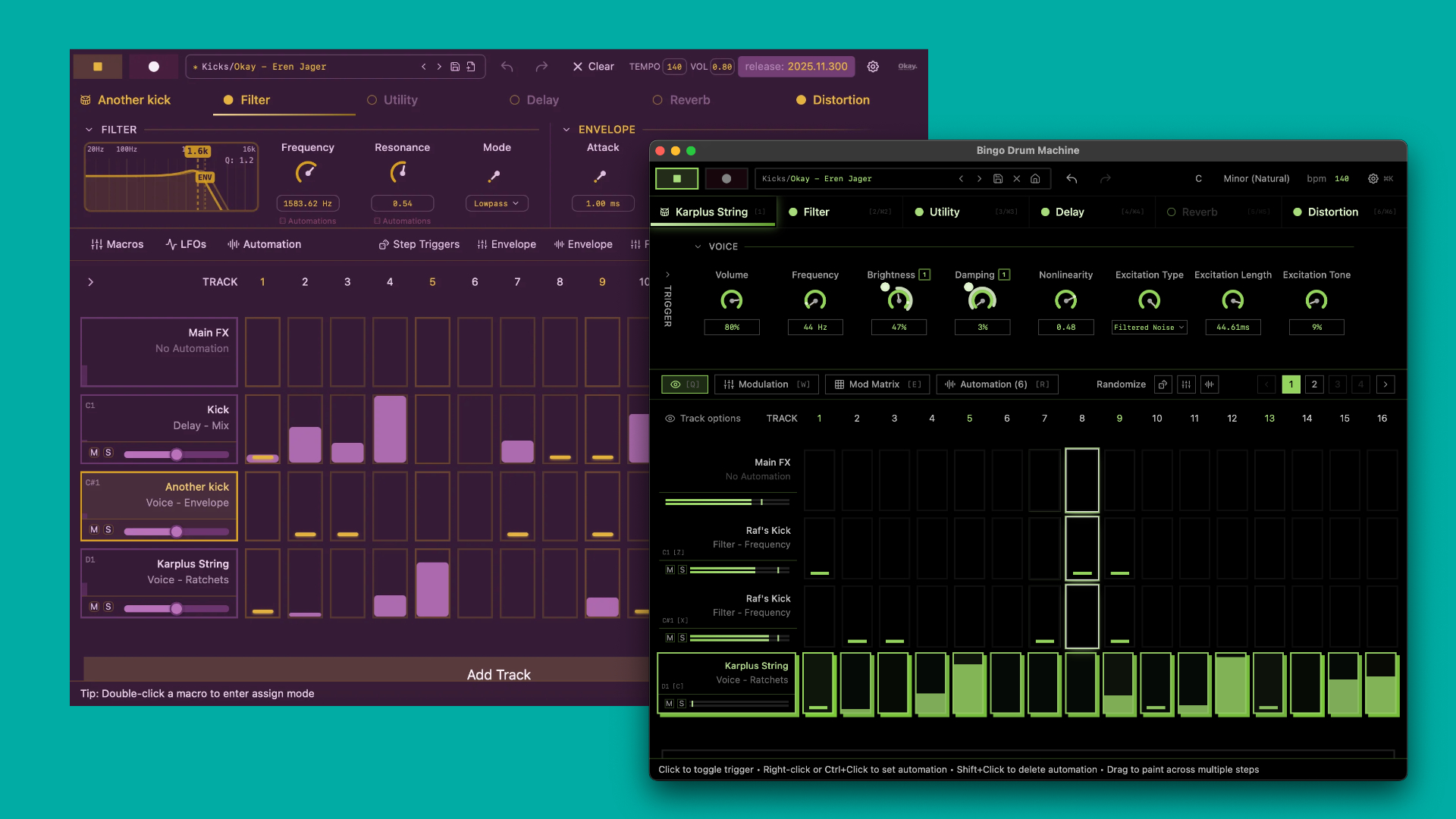Open settings gear in Bingo Drum Machine
The image size is (1456, 819).
click(1373, 179)
